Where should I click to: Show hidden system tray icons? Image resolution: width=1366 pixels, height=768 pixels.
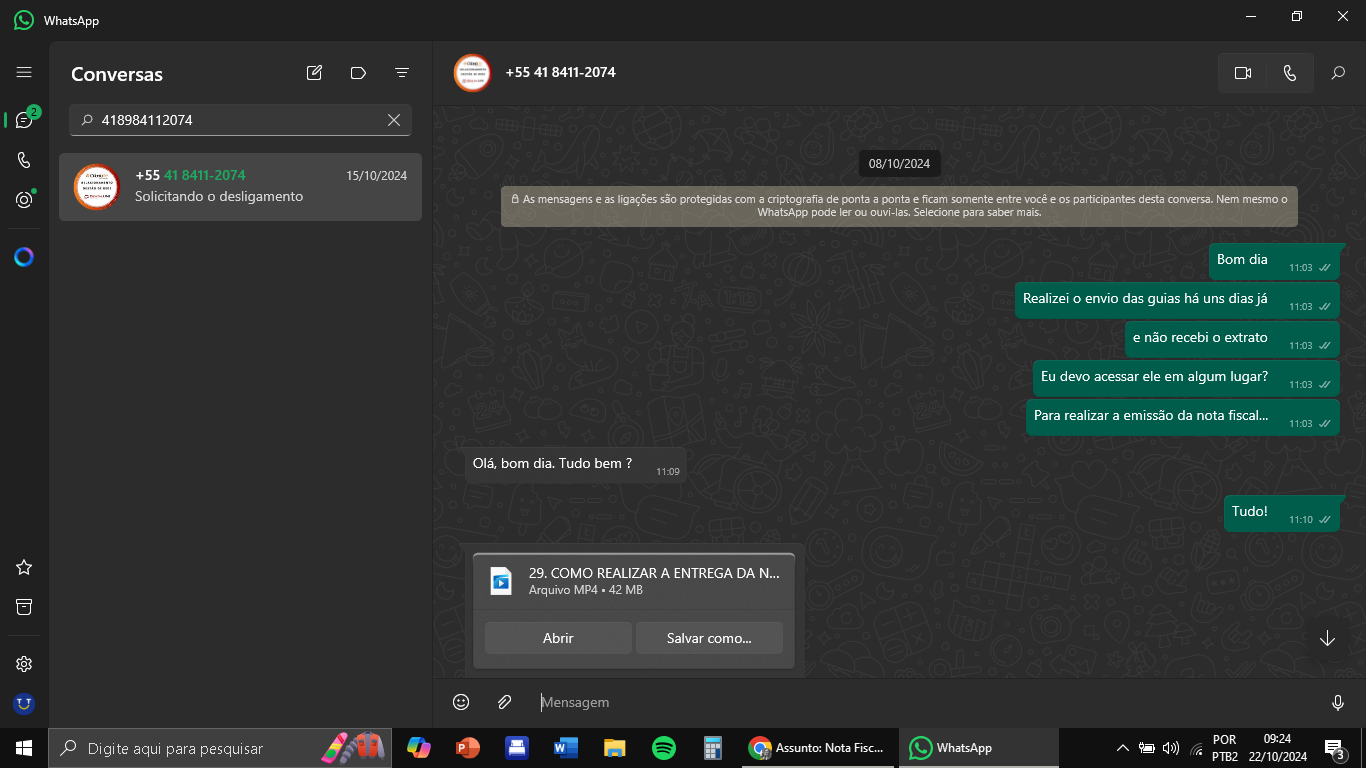pos(1122,748)
